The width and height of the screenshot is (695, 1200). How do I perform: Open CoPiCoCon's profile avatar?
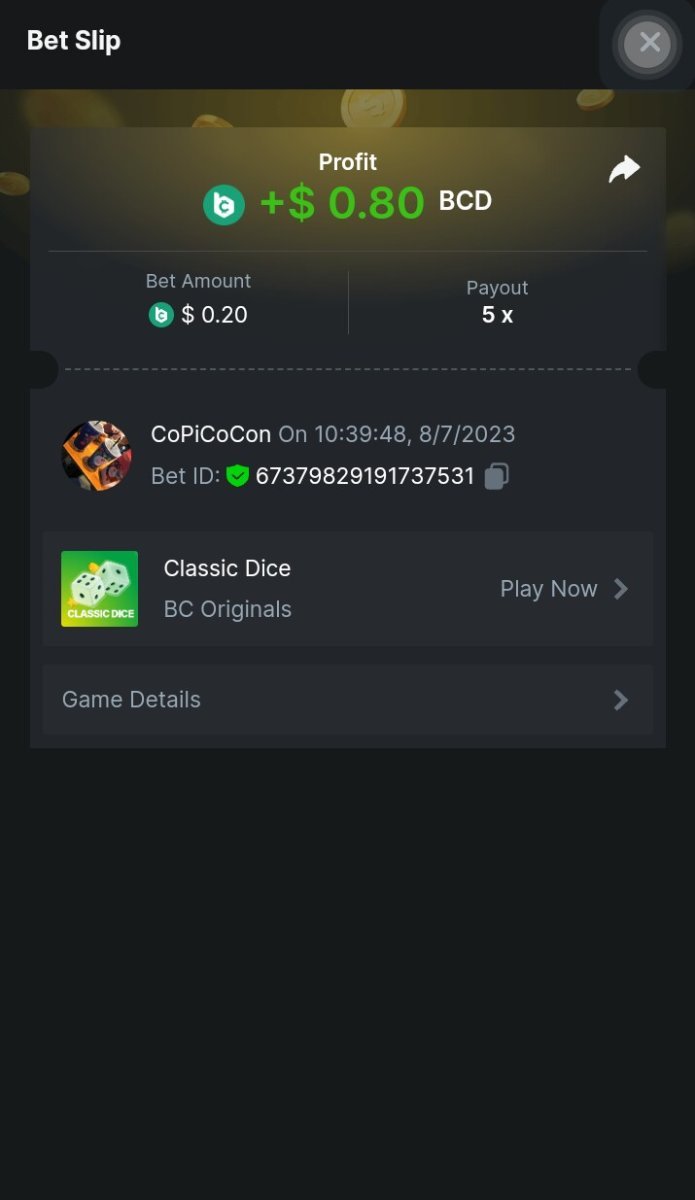click(96, 456)
